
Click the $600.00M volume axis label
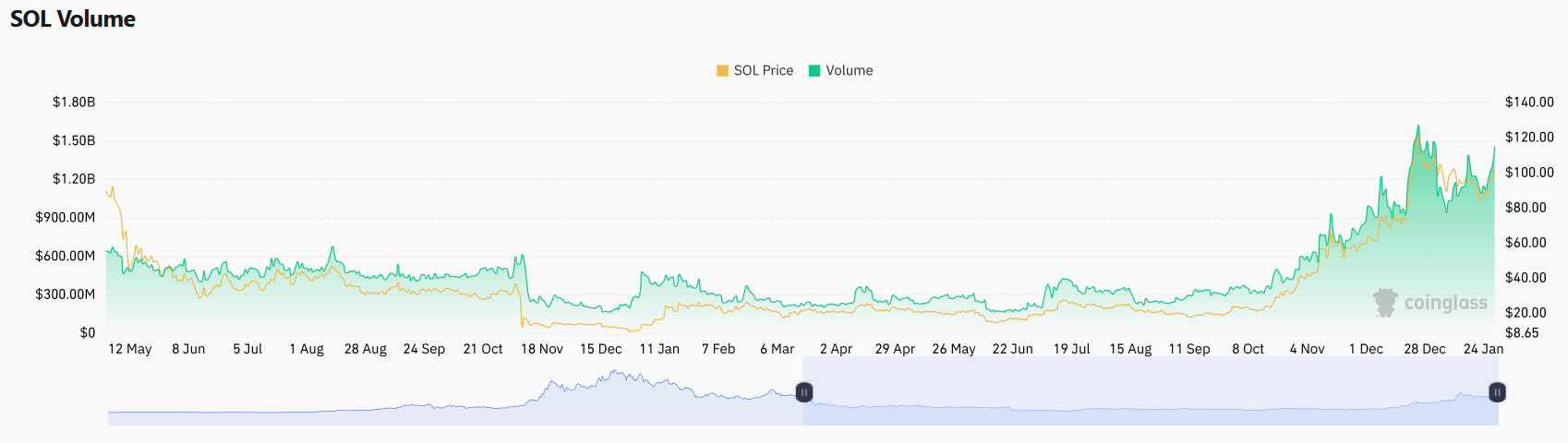[65, 257]
